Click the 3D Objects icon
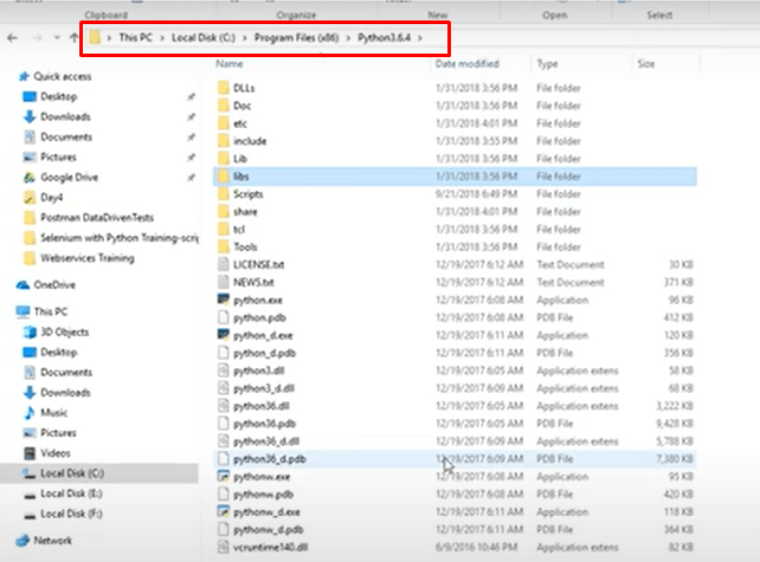Image resolution: width=760 pixels, height=562 pixels. coord(30,332)
